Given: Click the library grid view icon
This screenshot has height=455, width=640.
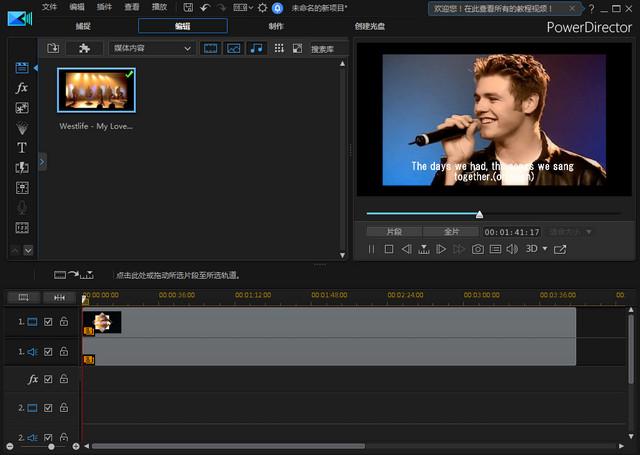Looking at the screenshot, I should tap(279, 48).
